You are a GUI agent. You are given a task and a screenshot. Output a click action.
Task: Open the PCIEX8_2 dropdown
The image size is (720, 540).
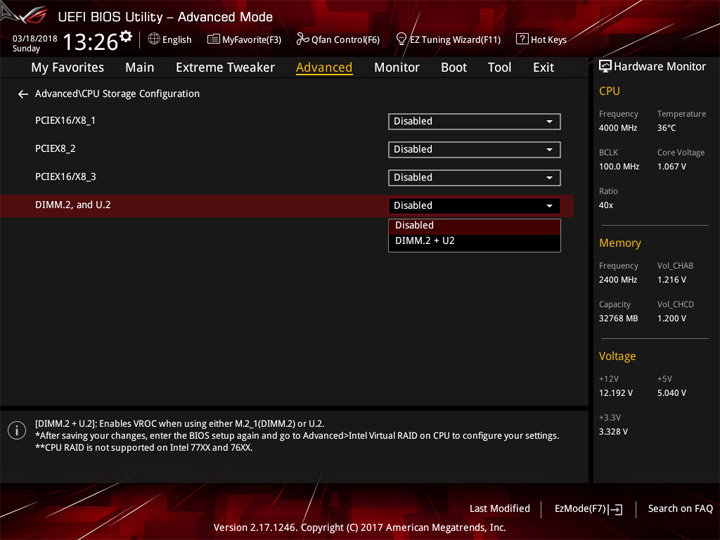click(x=474, y=149)
